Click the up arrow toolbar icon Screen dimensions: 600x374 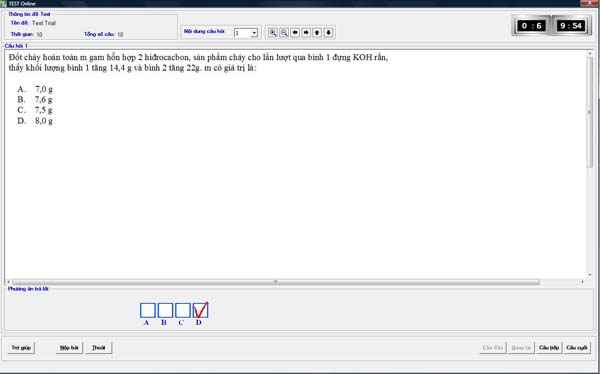coord(317,33)
